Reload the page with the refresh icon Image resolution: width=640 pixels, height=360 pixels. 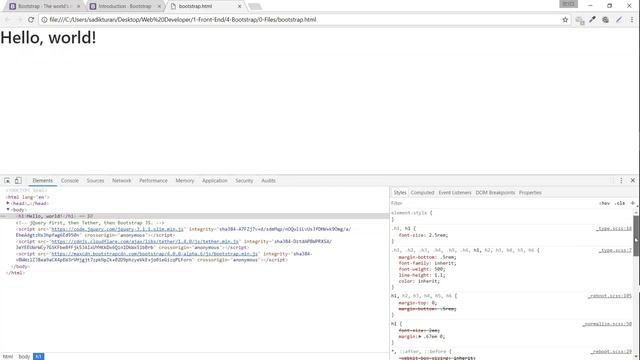(x=31, y=20)
